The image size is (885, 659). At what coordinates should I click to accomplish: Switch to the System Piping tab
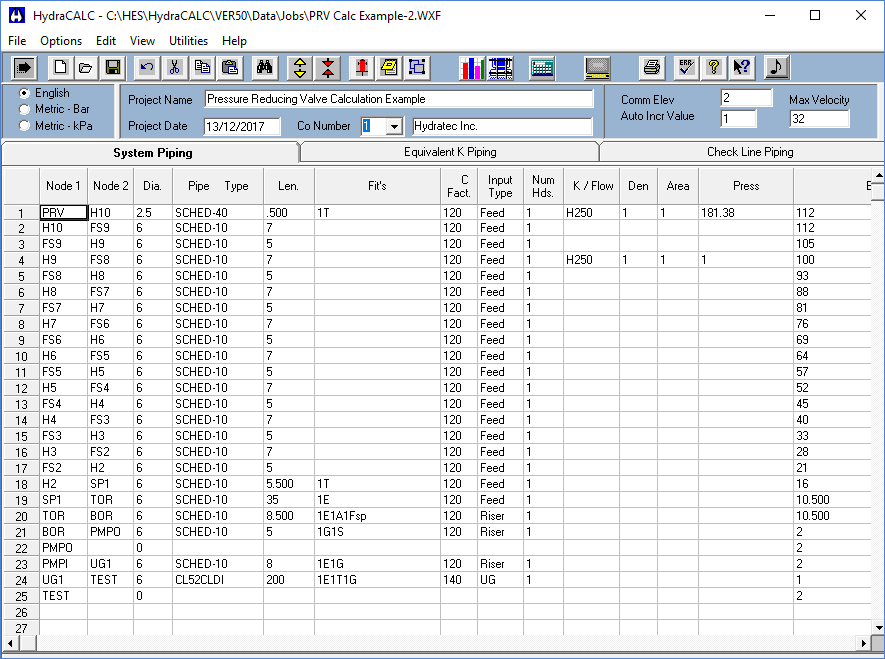coord(152,153)
